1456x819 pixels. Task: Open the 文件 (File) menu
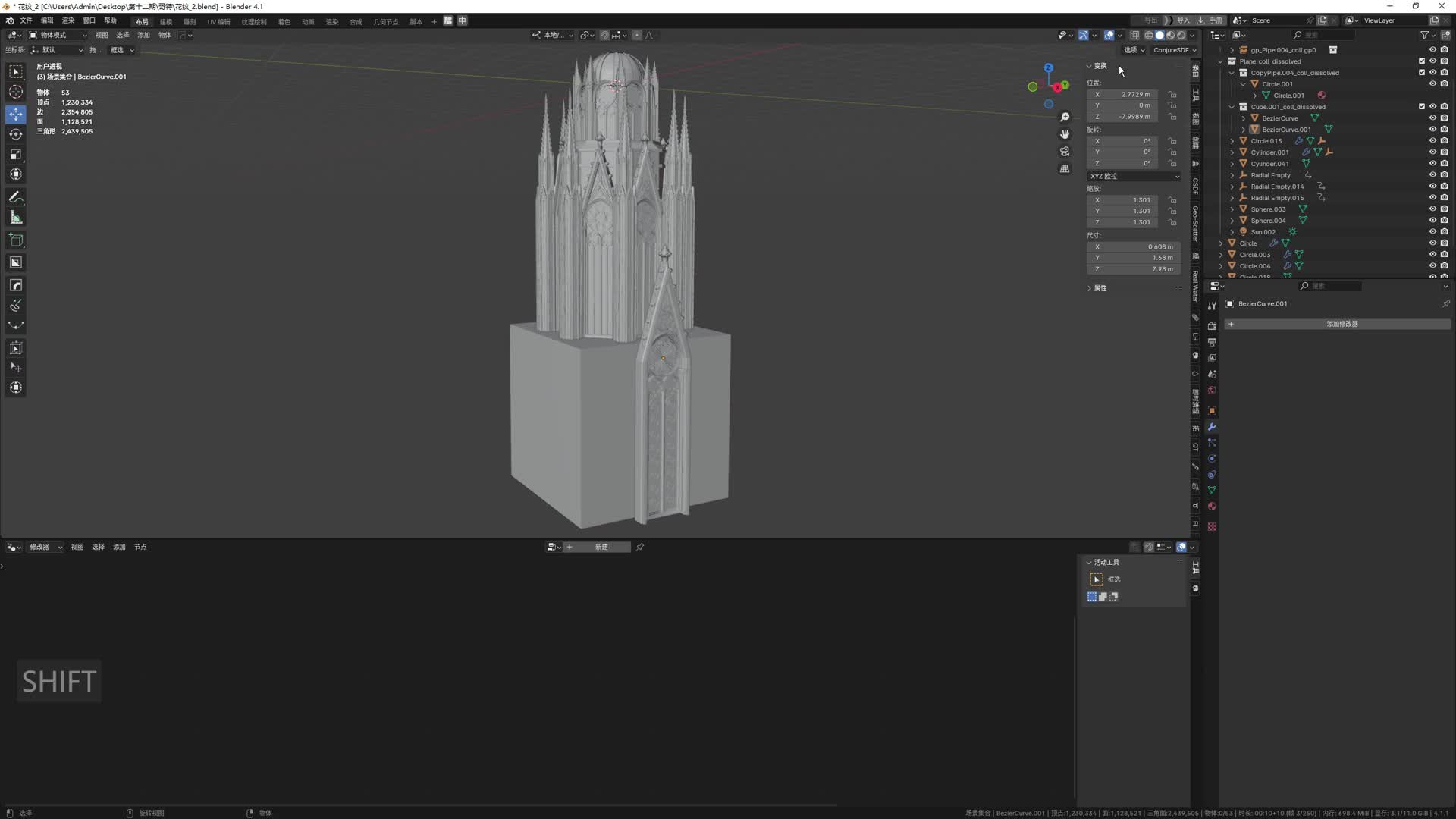tap(26, 20)
